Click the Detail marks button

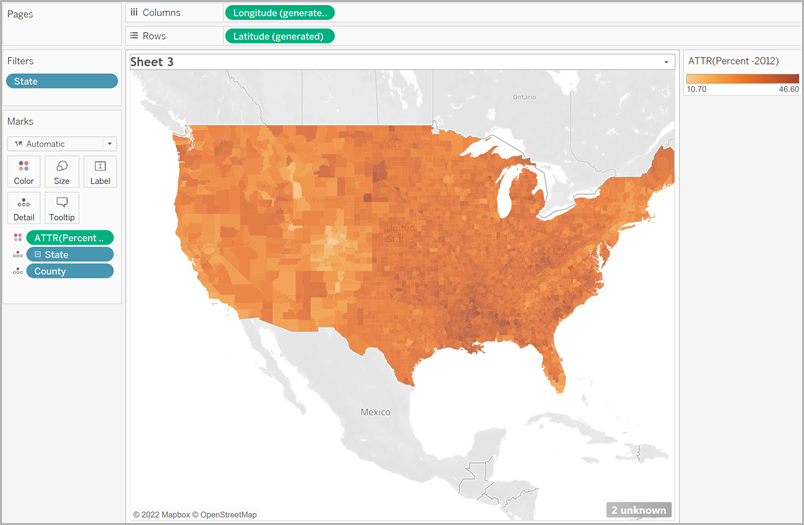coord(24,207)
